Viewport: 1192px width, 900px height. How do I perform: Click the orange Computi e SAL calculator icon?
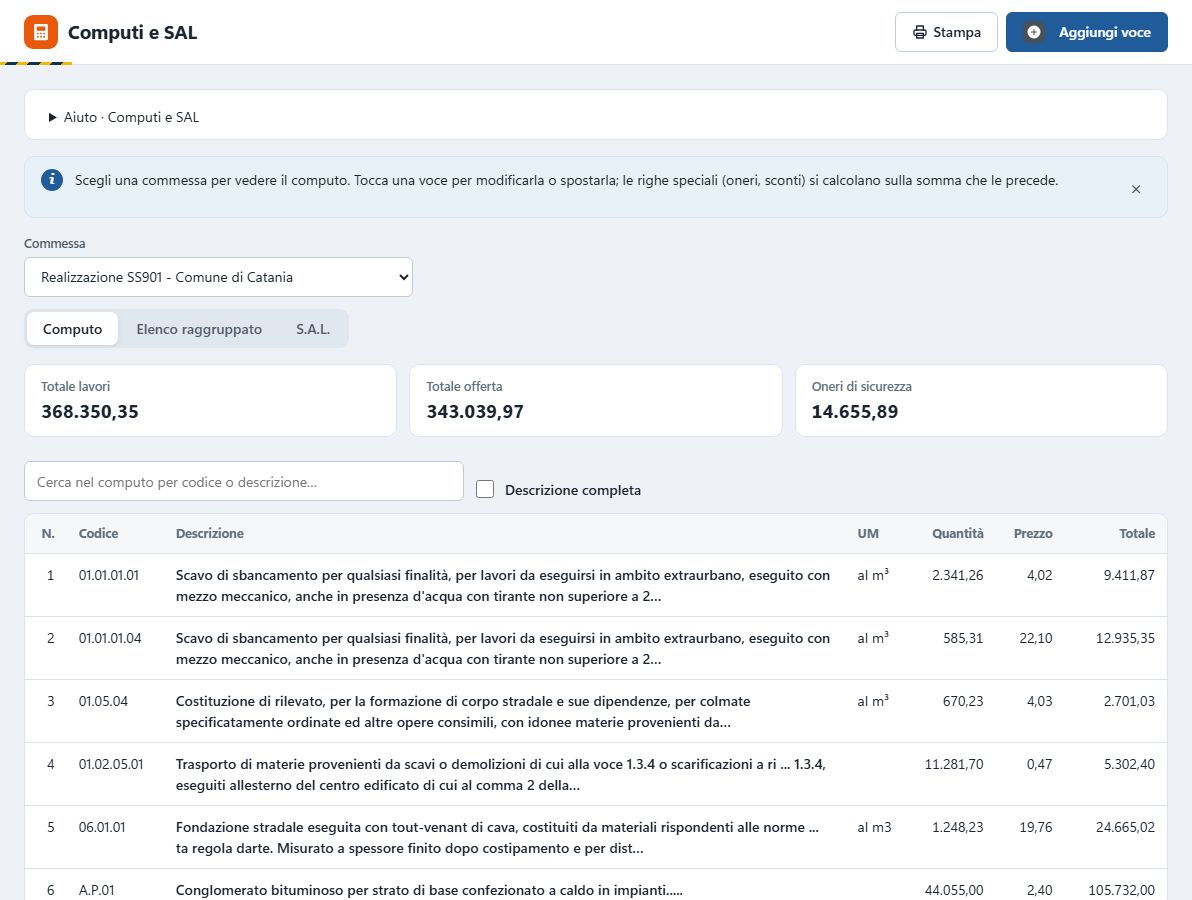pos(41,32)
